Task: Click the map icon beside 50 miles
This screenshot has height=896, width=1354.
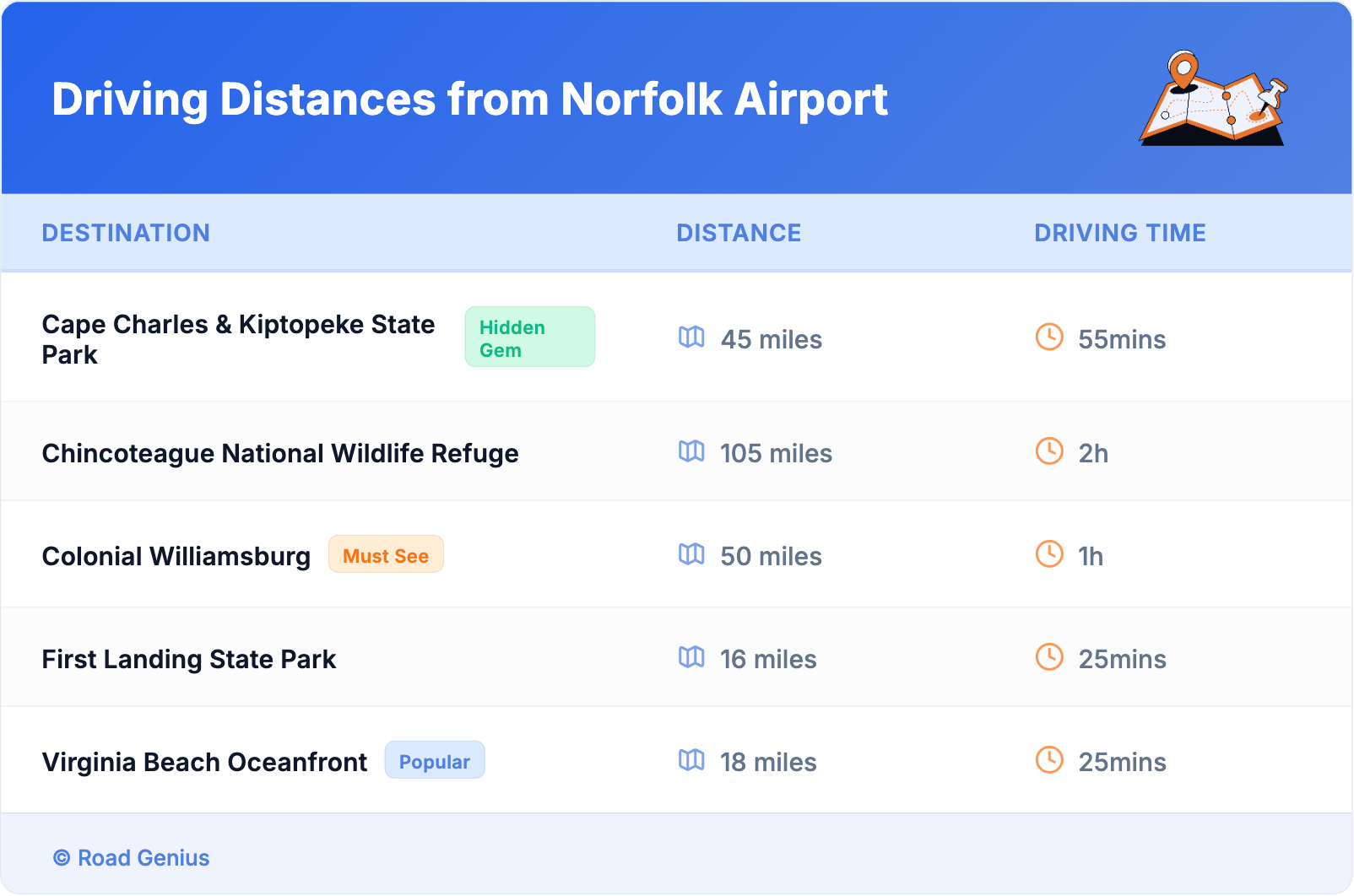Action: tap(691, 554)
